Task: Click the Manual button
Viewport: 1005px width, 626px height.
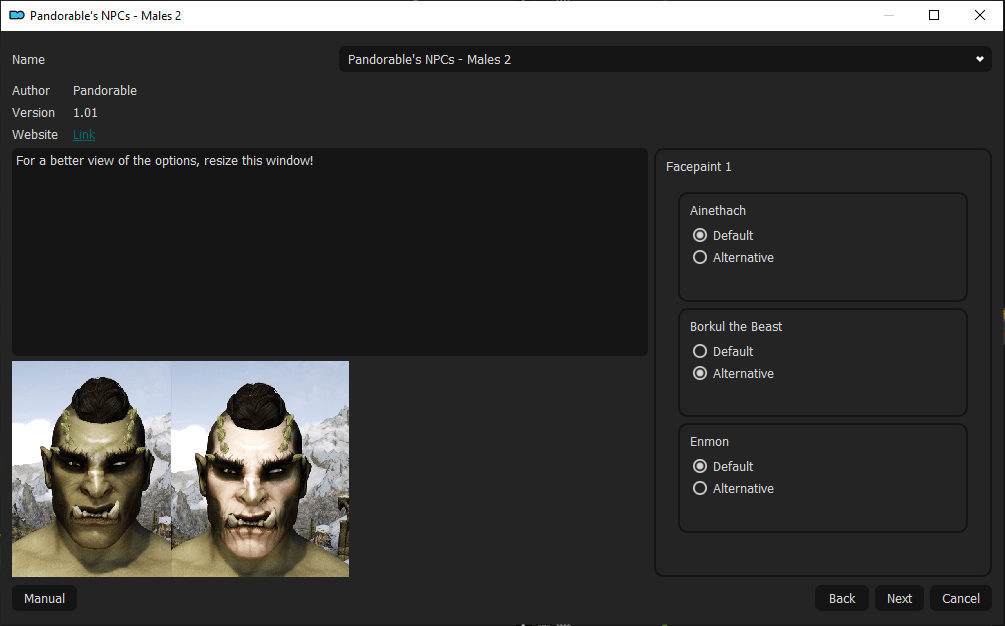Action: tap(44, 598)
